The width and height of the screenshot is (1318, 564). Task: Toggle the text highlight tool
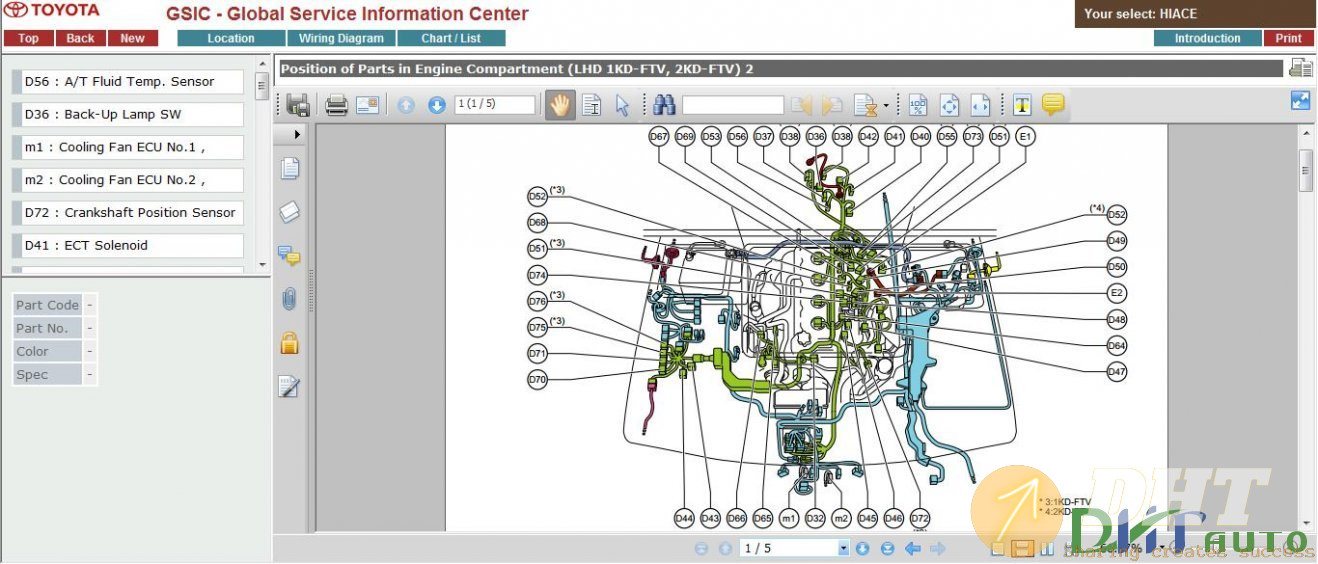1021,105
